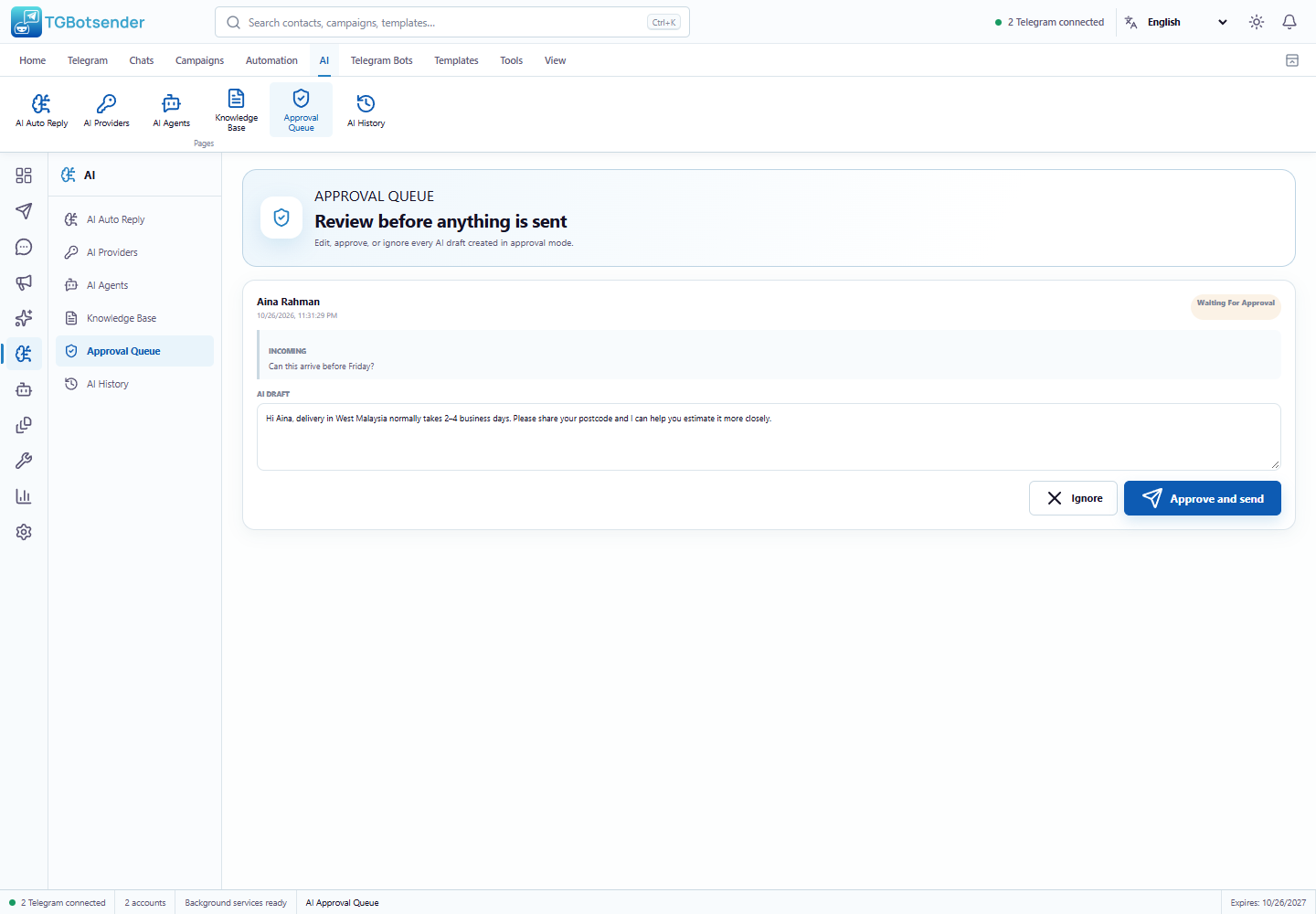Click the translate language icon
1316x914 pixels.
1131,22
